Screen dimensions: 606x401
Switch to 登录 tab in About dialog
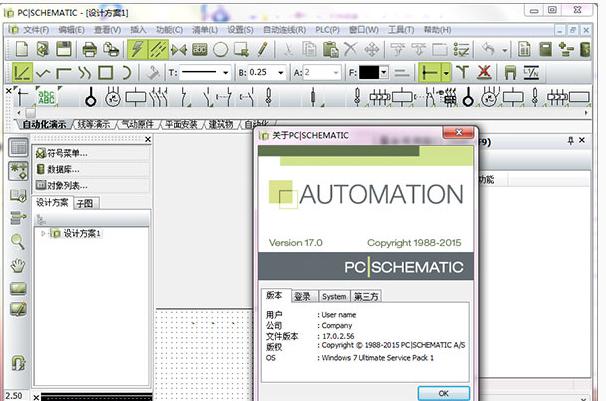(302, 296)
